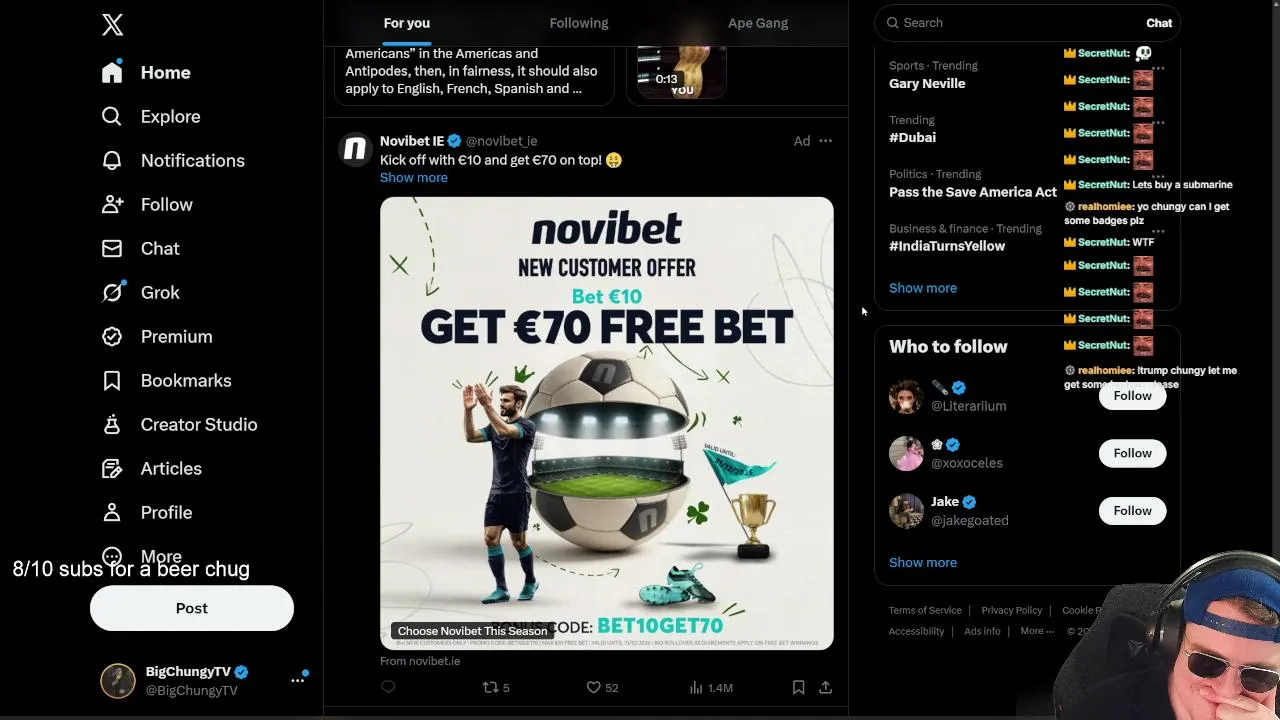Expand Show more under Novibet text
Screen dimensions: 1280x720
coord(413,177)
